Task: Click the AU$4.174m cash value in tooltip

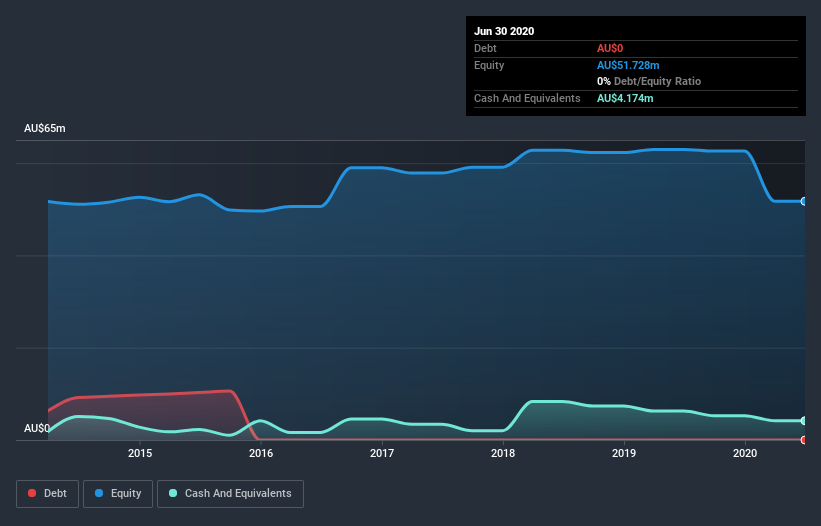Action: pos(625,98)
